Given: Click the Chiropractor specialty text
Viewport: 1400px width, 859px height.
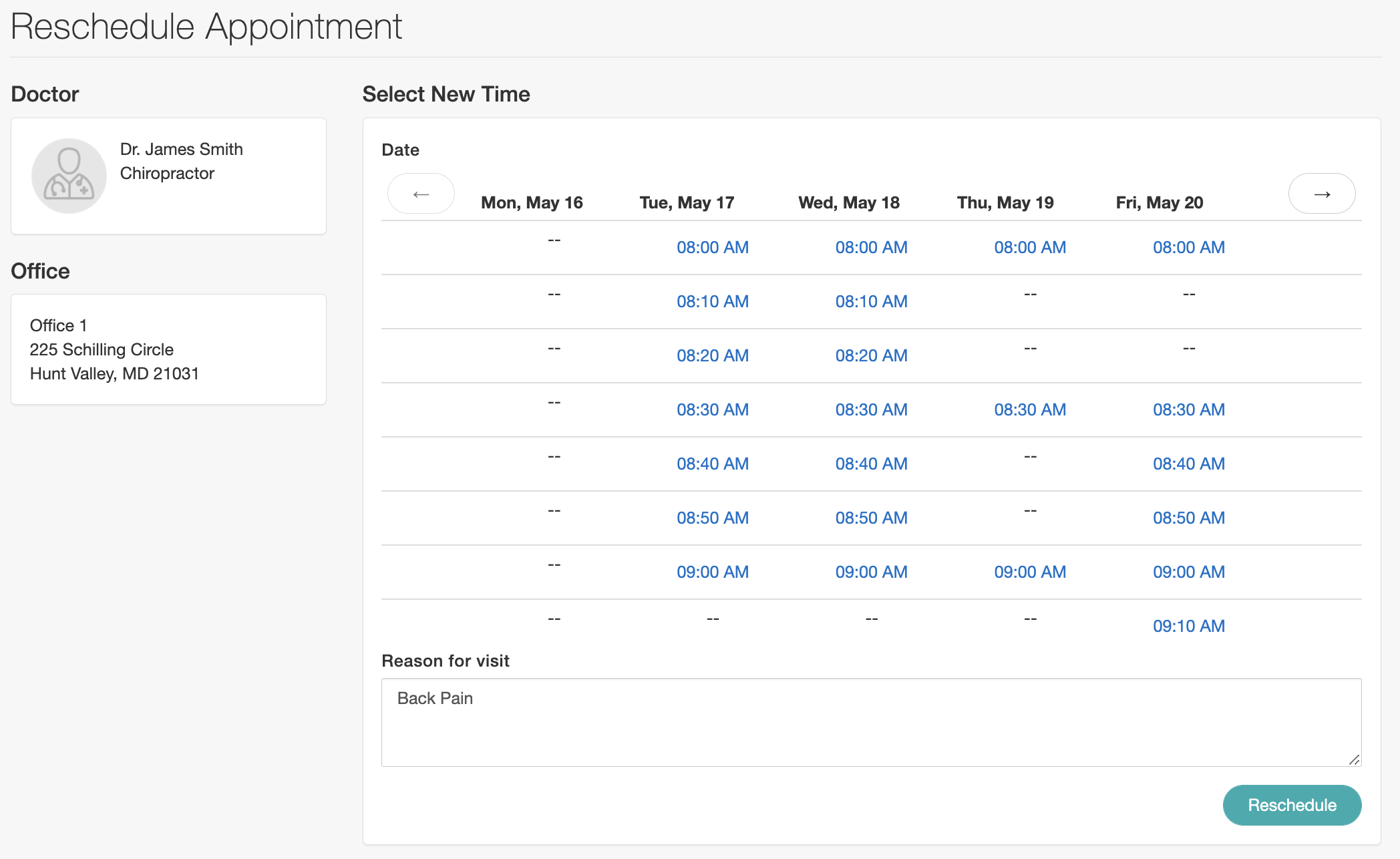Looking at the screenshot, I should tap(167, 173).
